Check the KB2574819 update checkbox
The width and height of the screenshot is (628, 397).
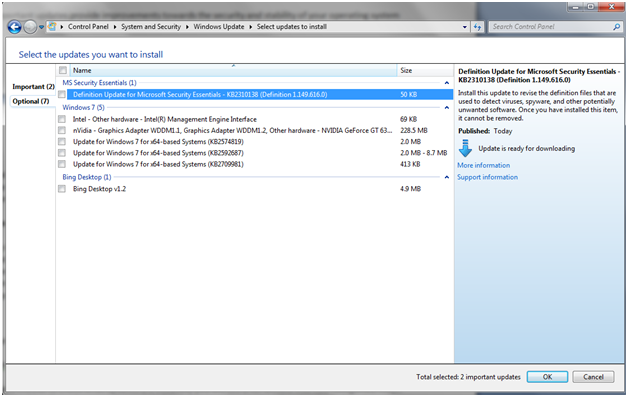pyautogui.click(x=62, y=141)
